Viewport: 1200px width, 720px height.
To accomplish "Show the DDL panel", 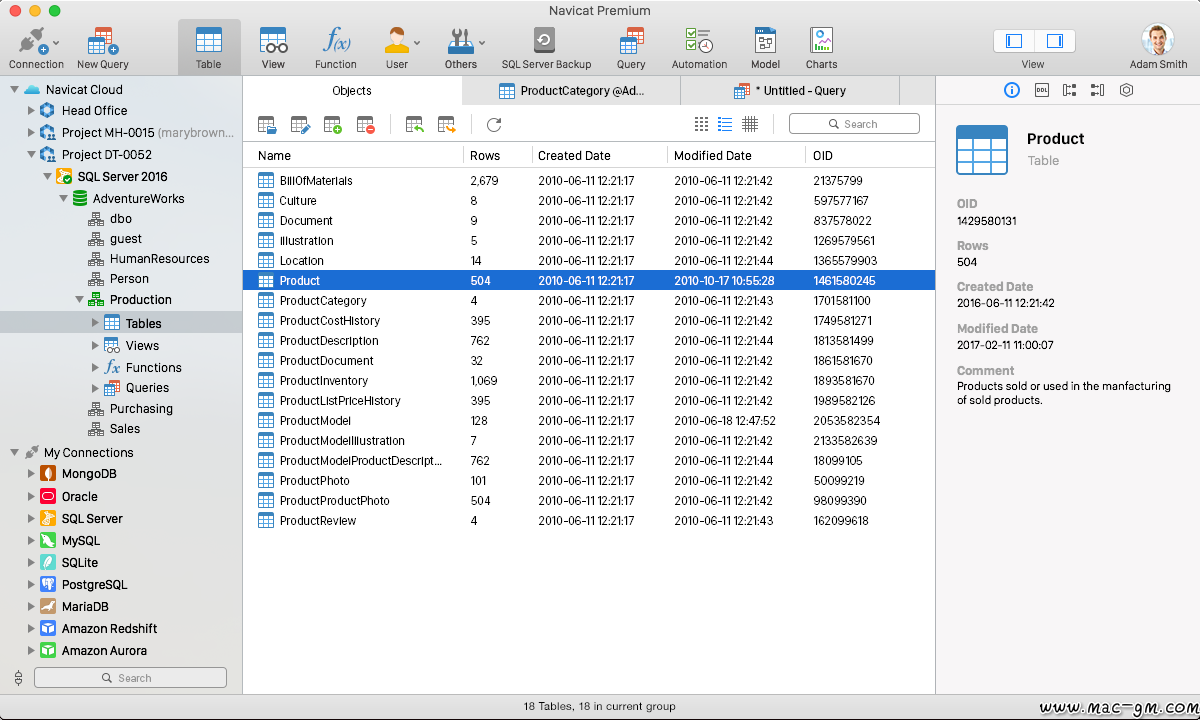I will [x=1041, y=90].
